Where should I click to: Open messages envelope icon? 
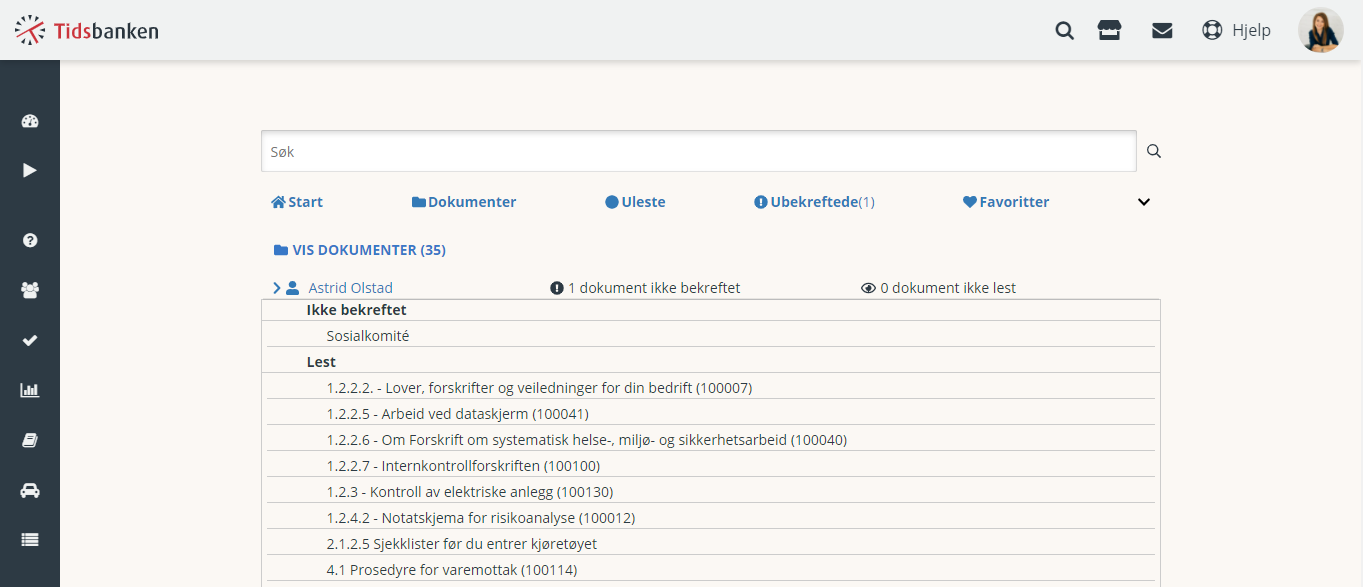pos(1162,30)
